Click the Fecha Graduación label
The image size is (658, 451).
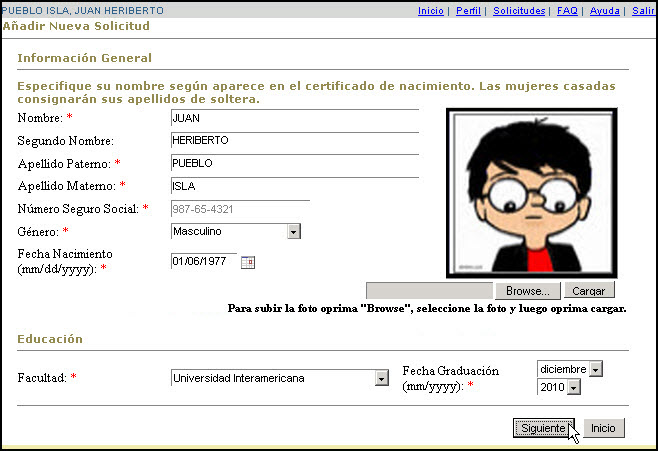click(451, 378)
